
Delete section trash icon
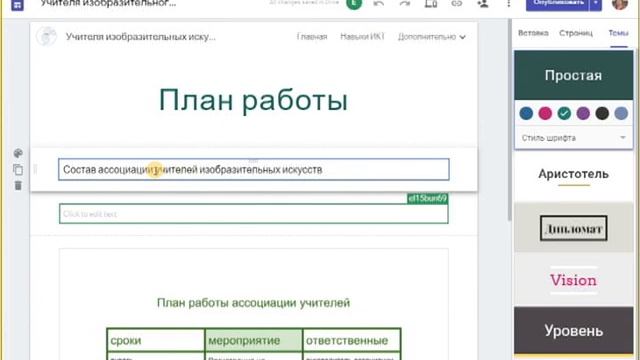pos(18,186)
